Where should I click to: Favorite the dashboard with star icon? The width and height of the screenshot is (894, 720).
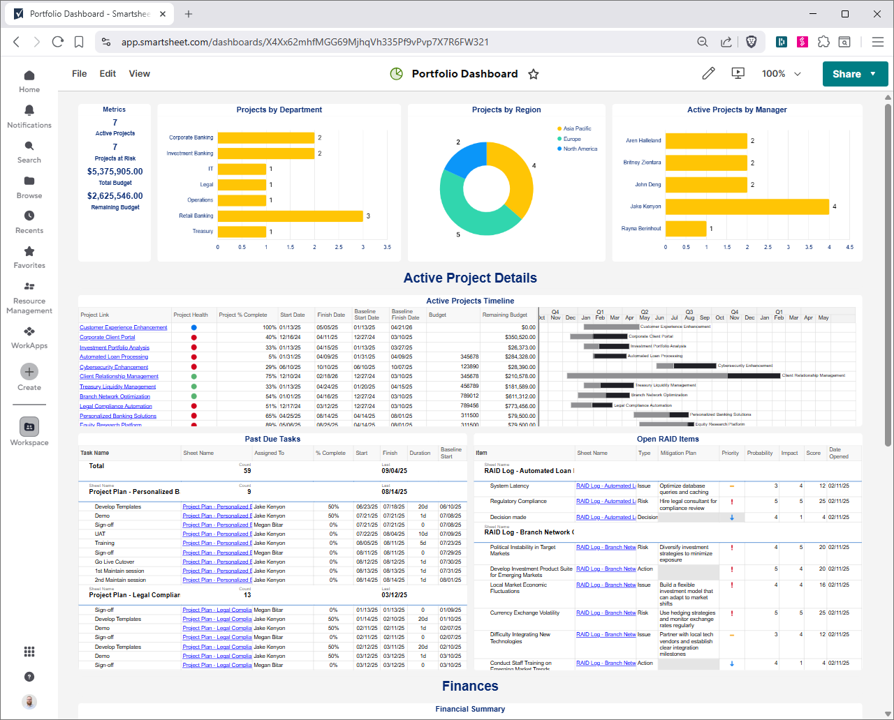click(x=534, y=74)
